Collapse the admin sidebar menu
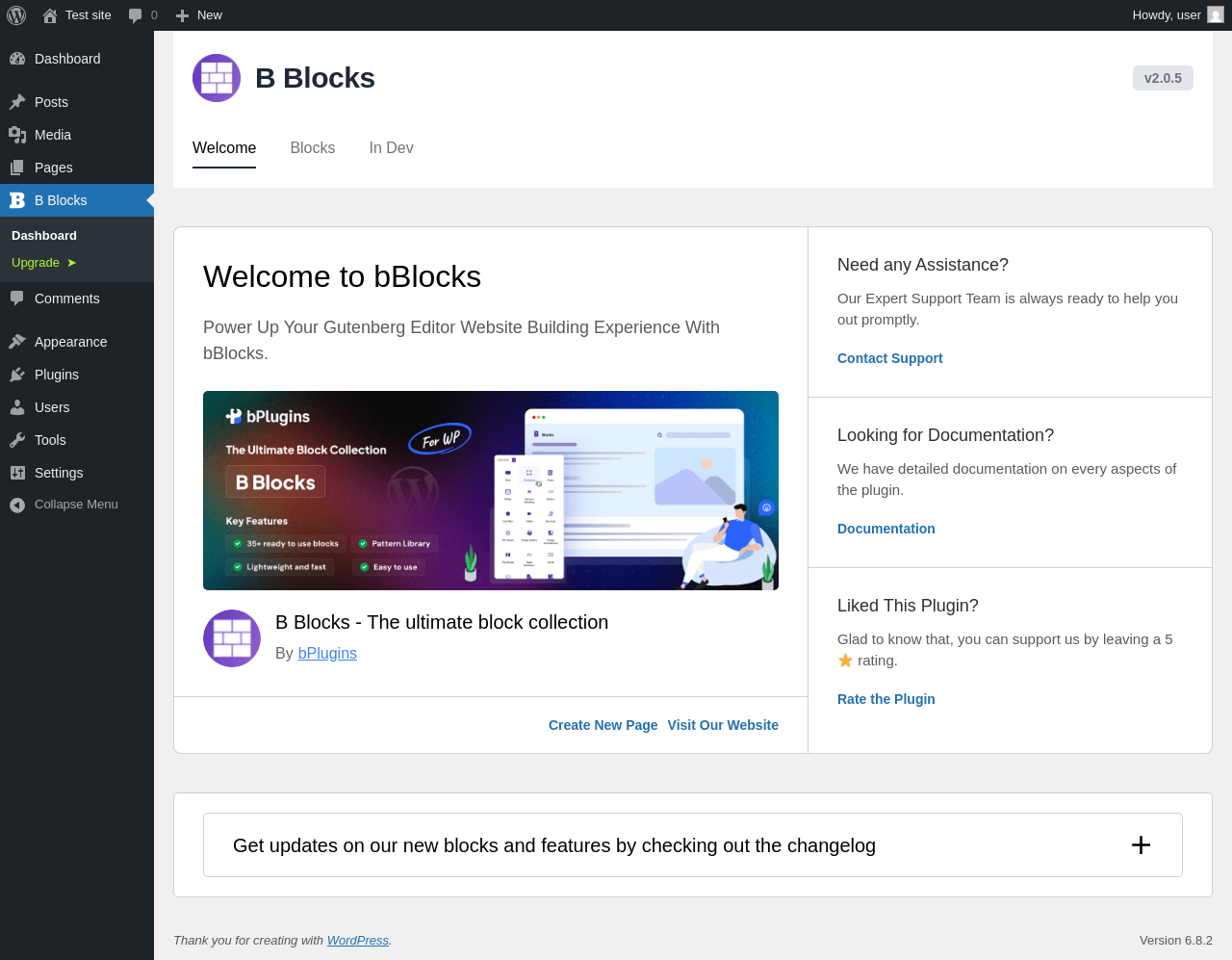1232x960 pixels. click(x=77, y=505)
